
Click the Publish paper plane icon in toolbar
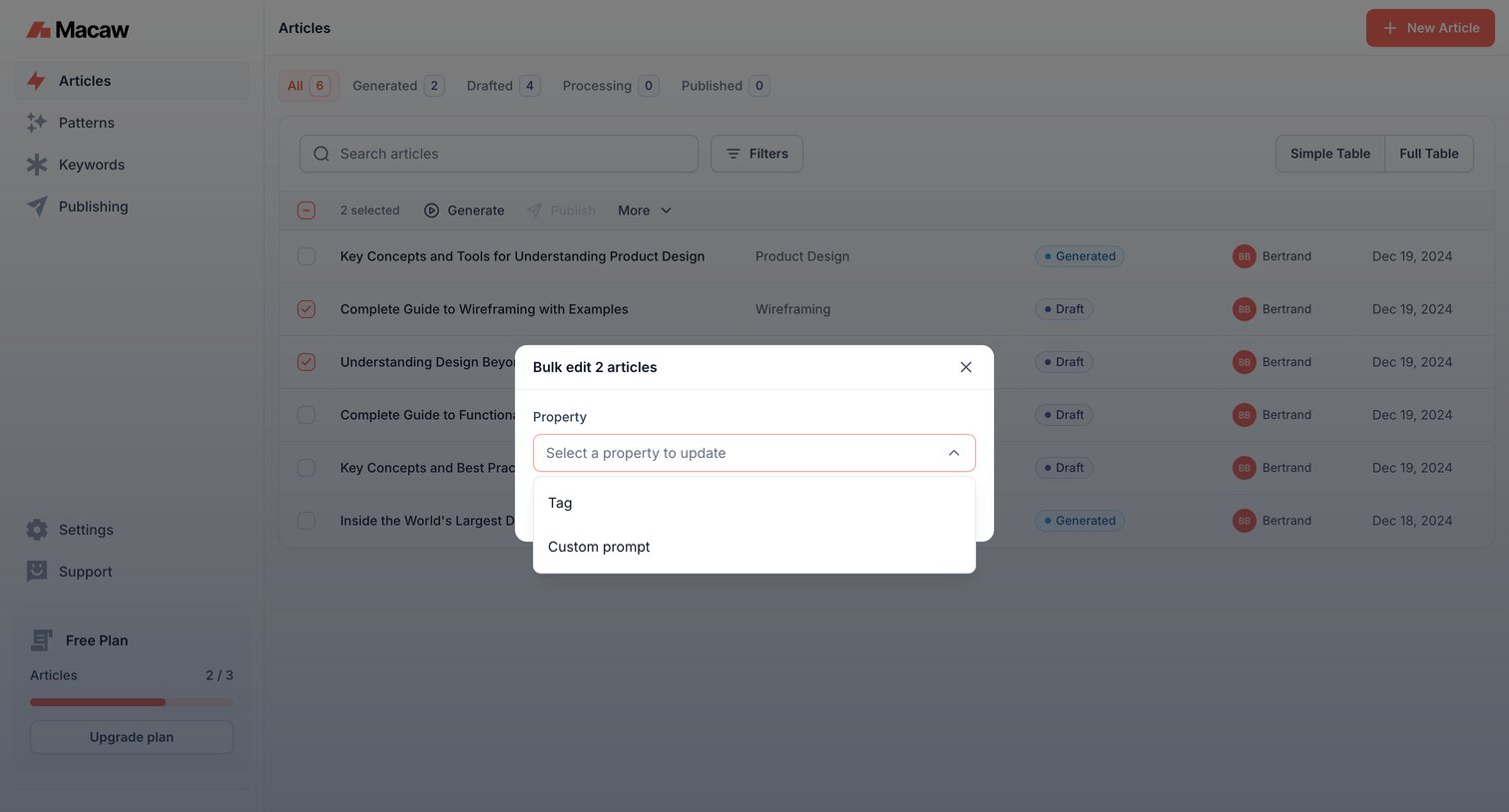(534, 210)
